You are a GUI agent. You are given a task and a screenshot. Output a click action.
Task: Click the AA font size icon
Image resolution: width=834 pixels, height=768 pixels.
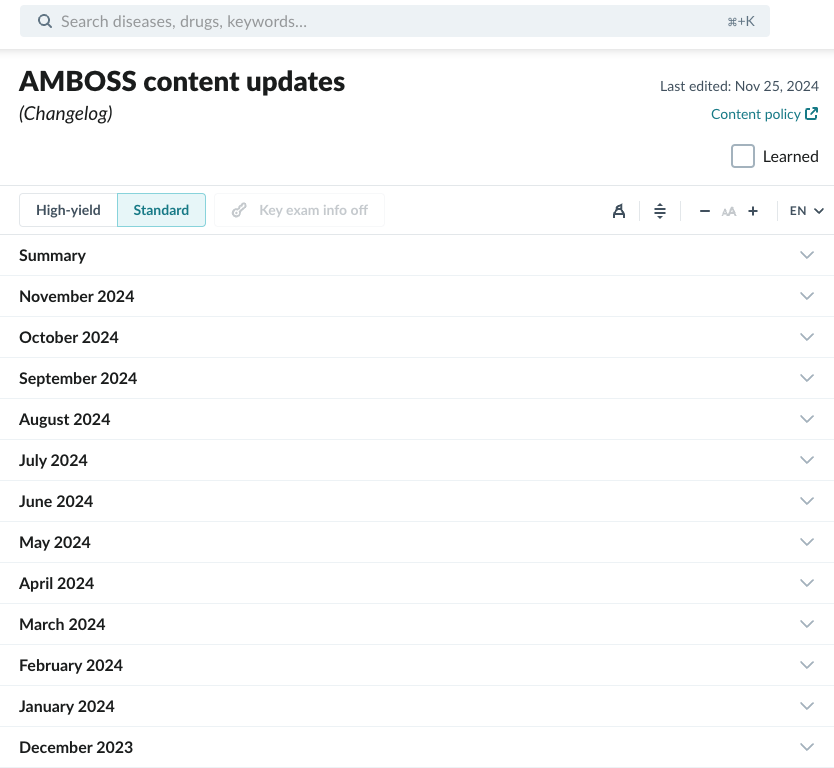pos(729,212)
